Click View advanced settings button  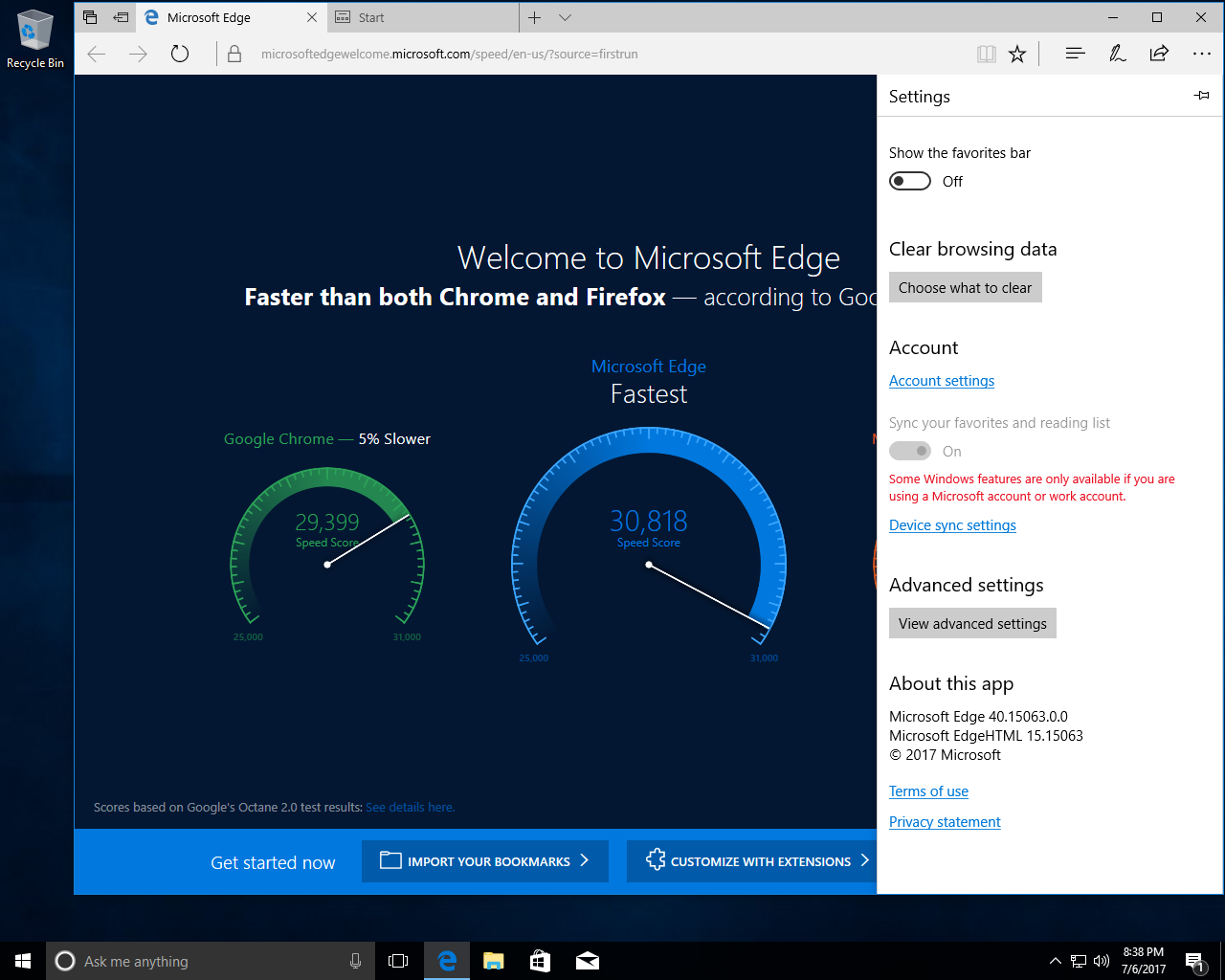click(x=972, y=623)
